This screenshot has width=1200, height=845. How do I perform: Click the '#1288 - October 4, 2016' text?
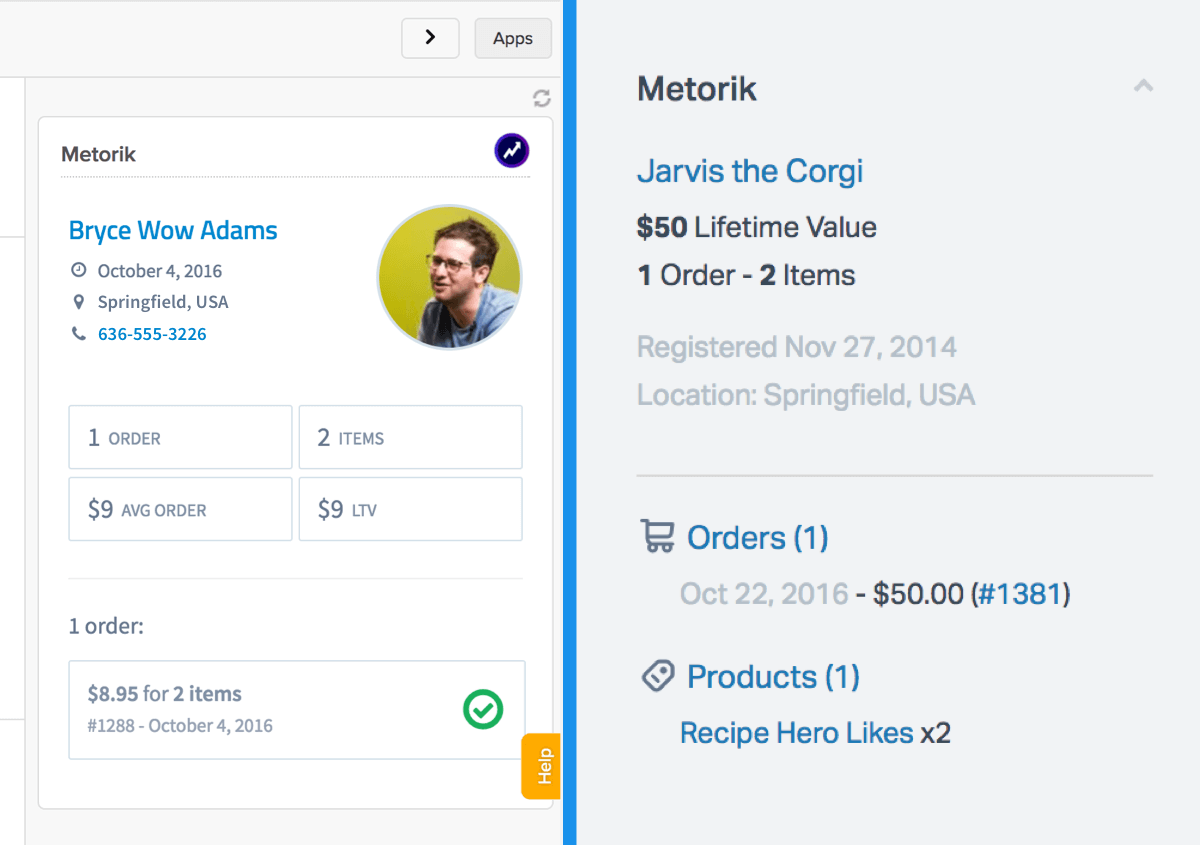tap(180, 726)
